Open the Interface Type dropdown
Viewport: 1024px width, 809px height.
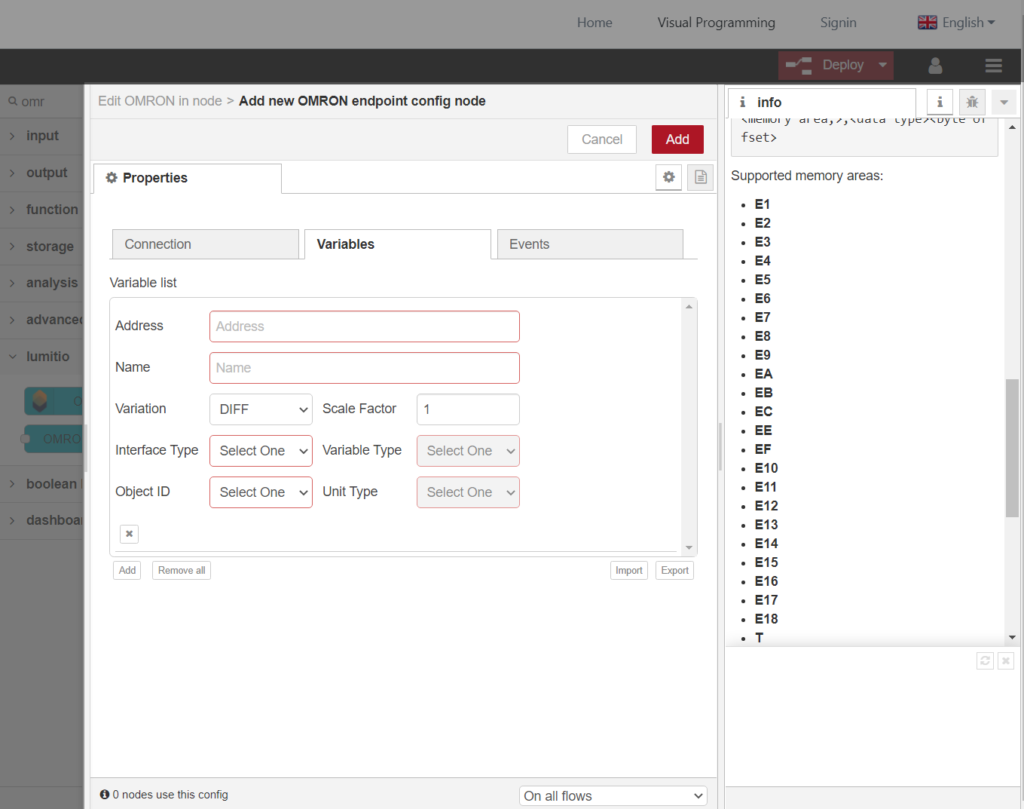click(x=261, y=451)
